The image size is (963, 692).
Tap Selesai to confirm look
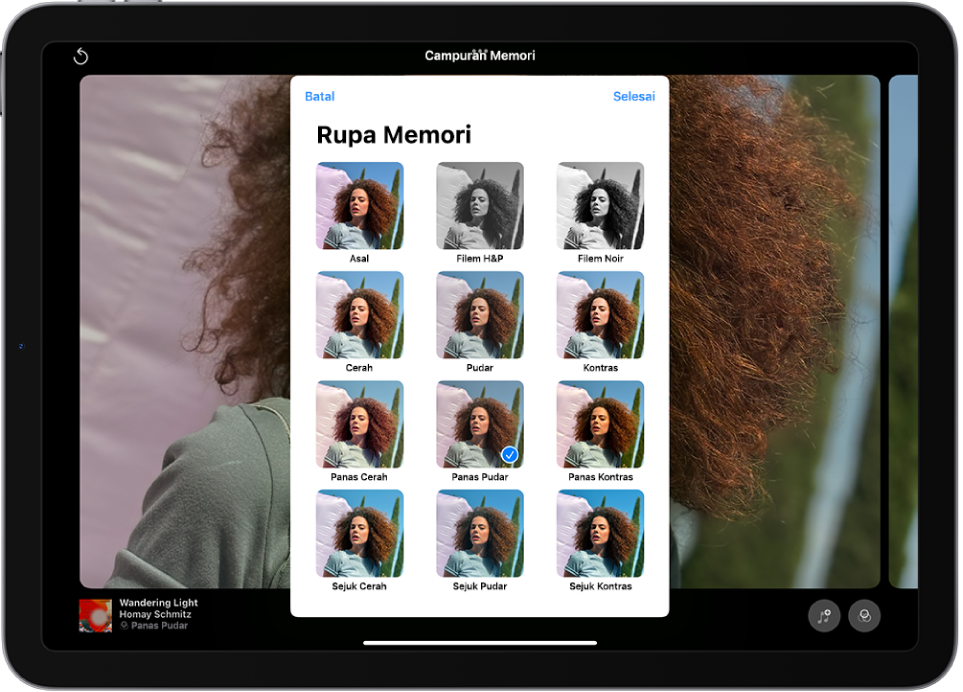click(634, 97)
